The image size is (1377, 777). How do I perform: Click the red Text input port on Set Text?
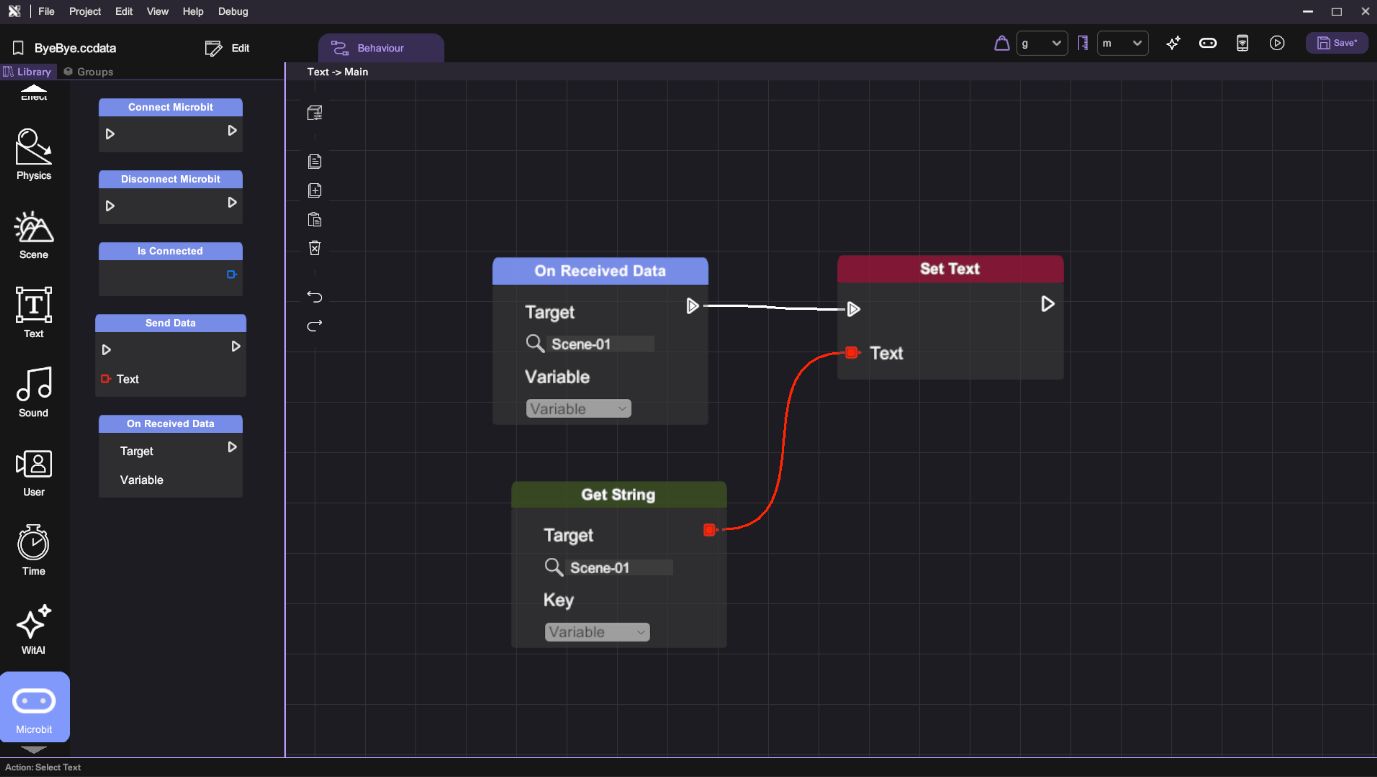852,352
